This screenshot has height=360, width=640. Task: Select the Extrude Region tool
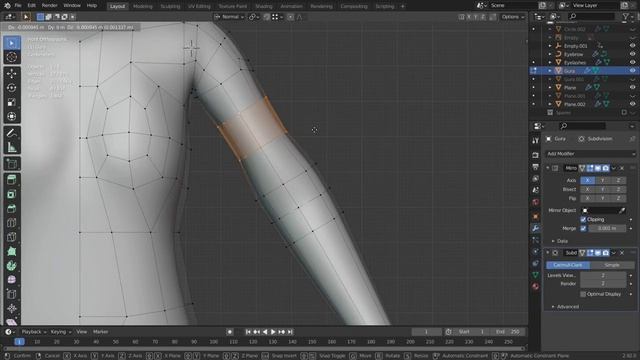pos(12,180)
